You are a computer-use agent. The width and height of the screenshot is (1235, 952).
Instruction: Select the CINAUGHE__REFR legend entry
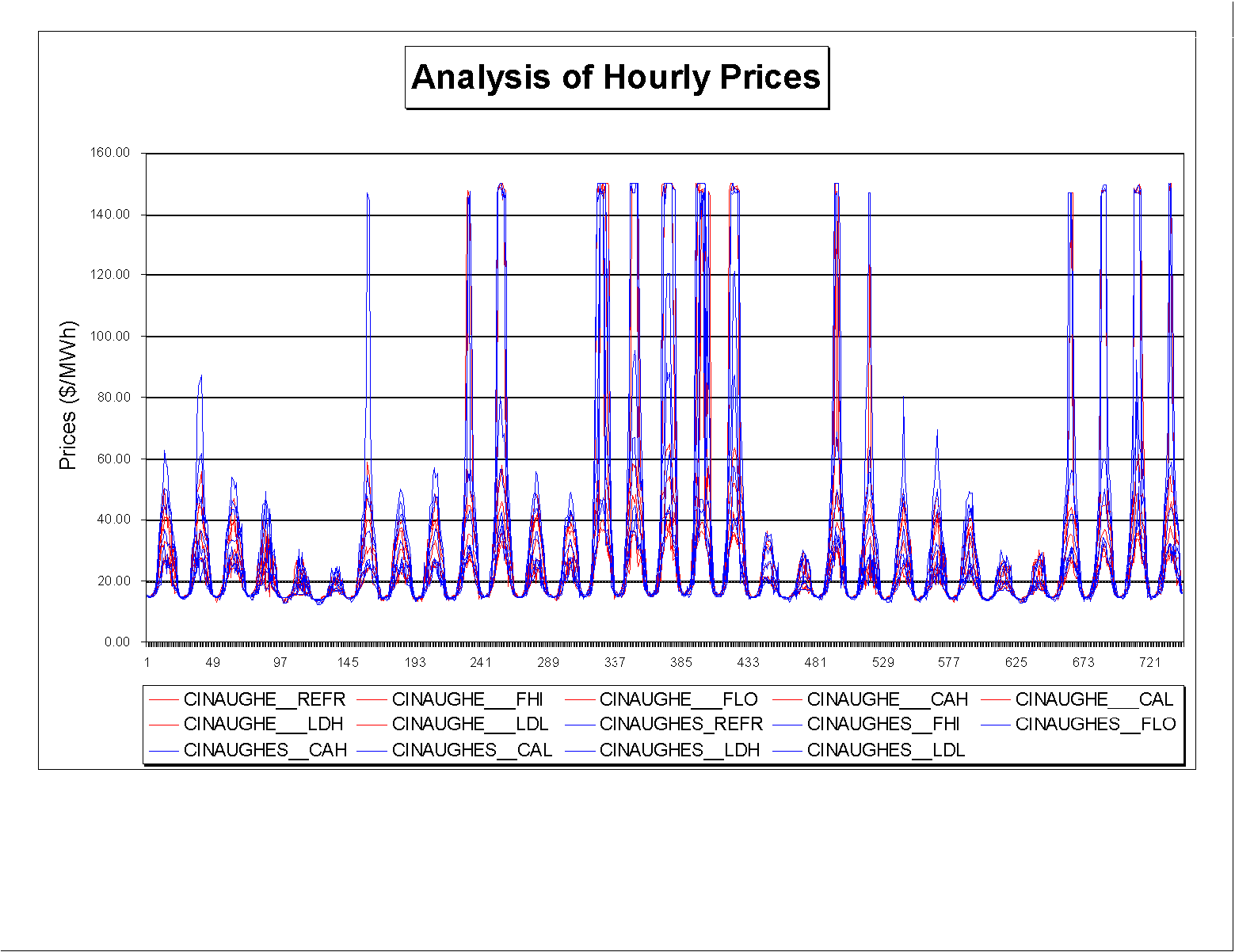(x=264, y=699)
